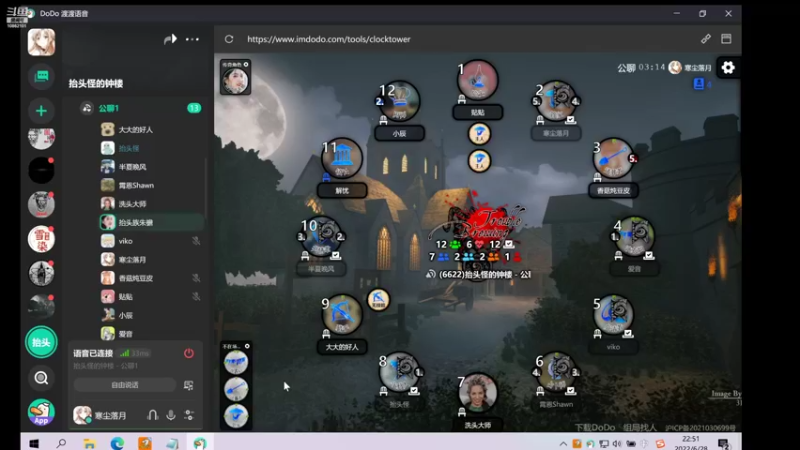This screenshot has width=800, height=450.
Task: Open File Explorer from taskbar
Action: pyautogui.click(x=89, y=443)
